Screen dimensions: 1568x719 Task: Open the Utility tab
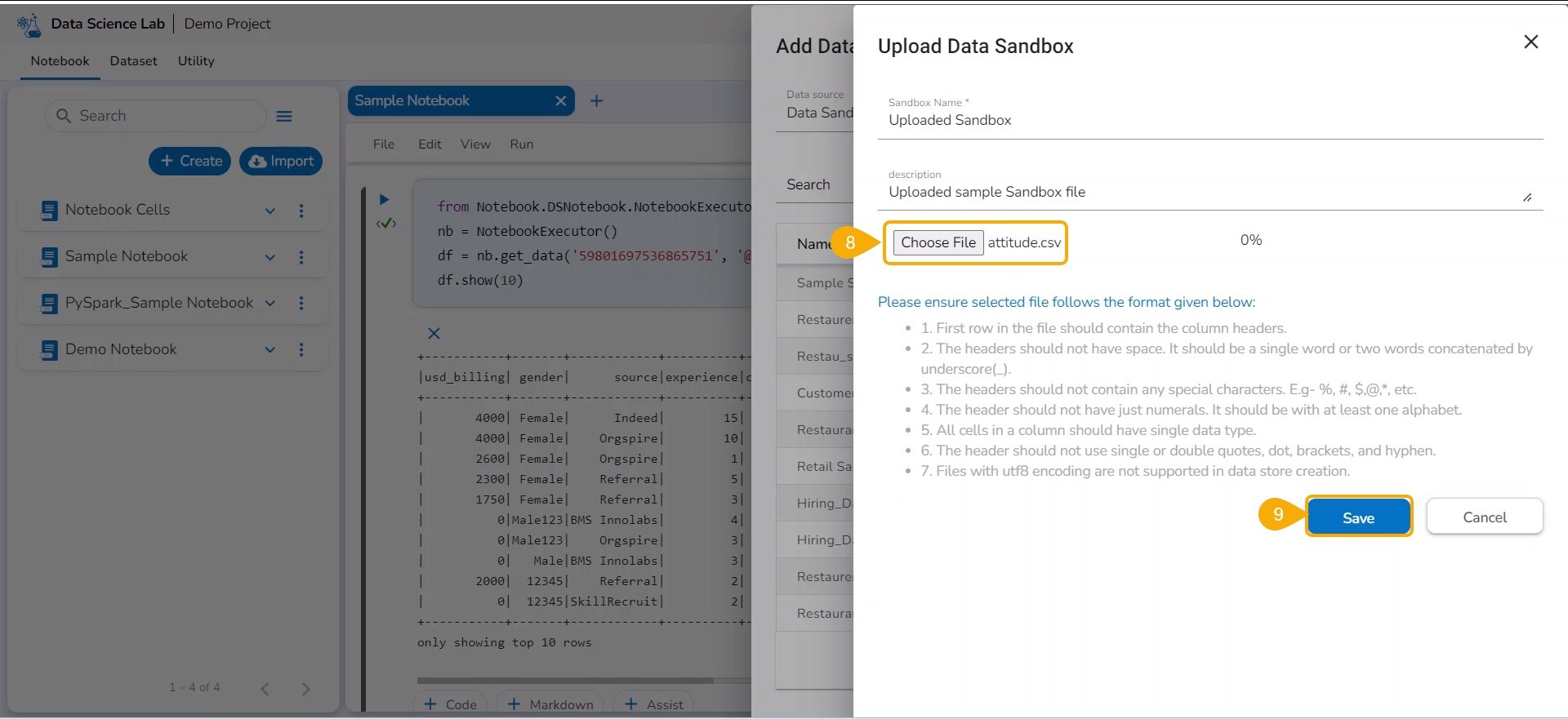point(196,61)
